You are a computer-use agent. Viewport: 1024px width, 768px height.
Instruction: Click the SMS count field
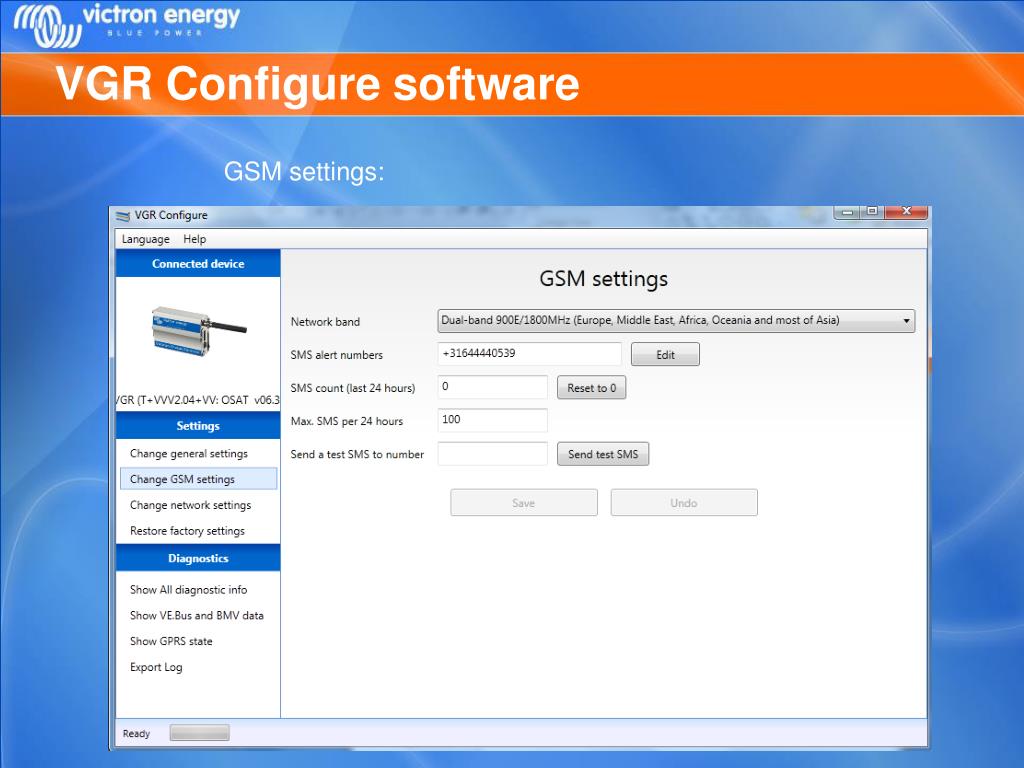tap(492, 387)
